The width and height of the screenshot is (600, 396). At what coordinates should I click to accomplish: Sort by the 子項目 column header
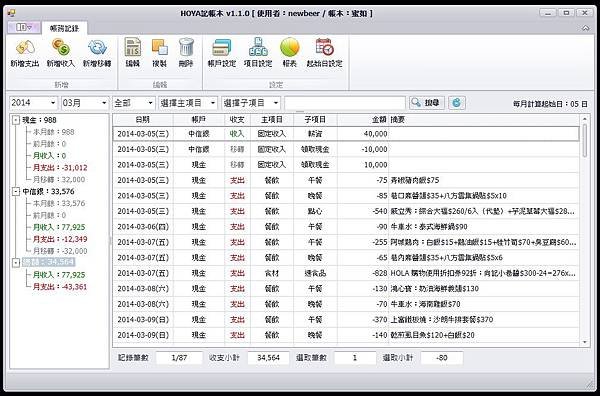[x=315, y=120]
